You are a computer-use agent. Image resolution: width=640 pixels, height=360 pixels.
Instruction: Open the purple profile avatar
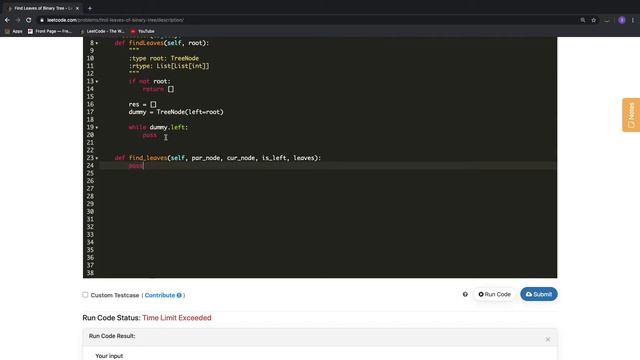(622, 20)
